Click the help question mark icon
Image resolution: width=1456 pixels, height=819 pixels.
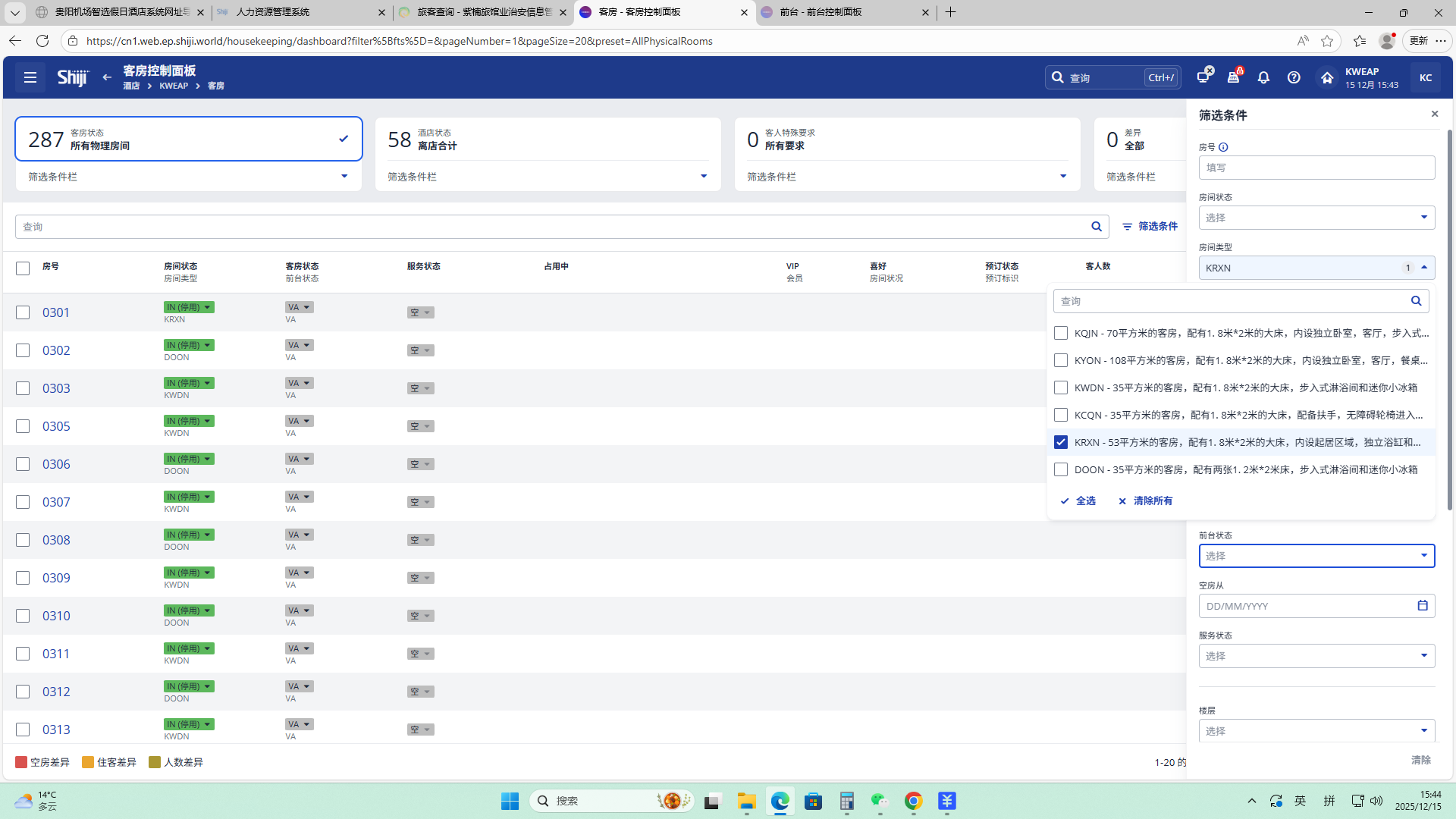pos(1294,77)
